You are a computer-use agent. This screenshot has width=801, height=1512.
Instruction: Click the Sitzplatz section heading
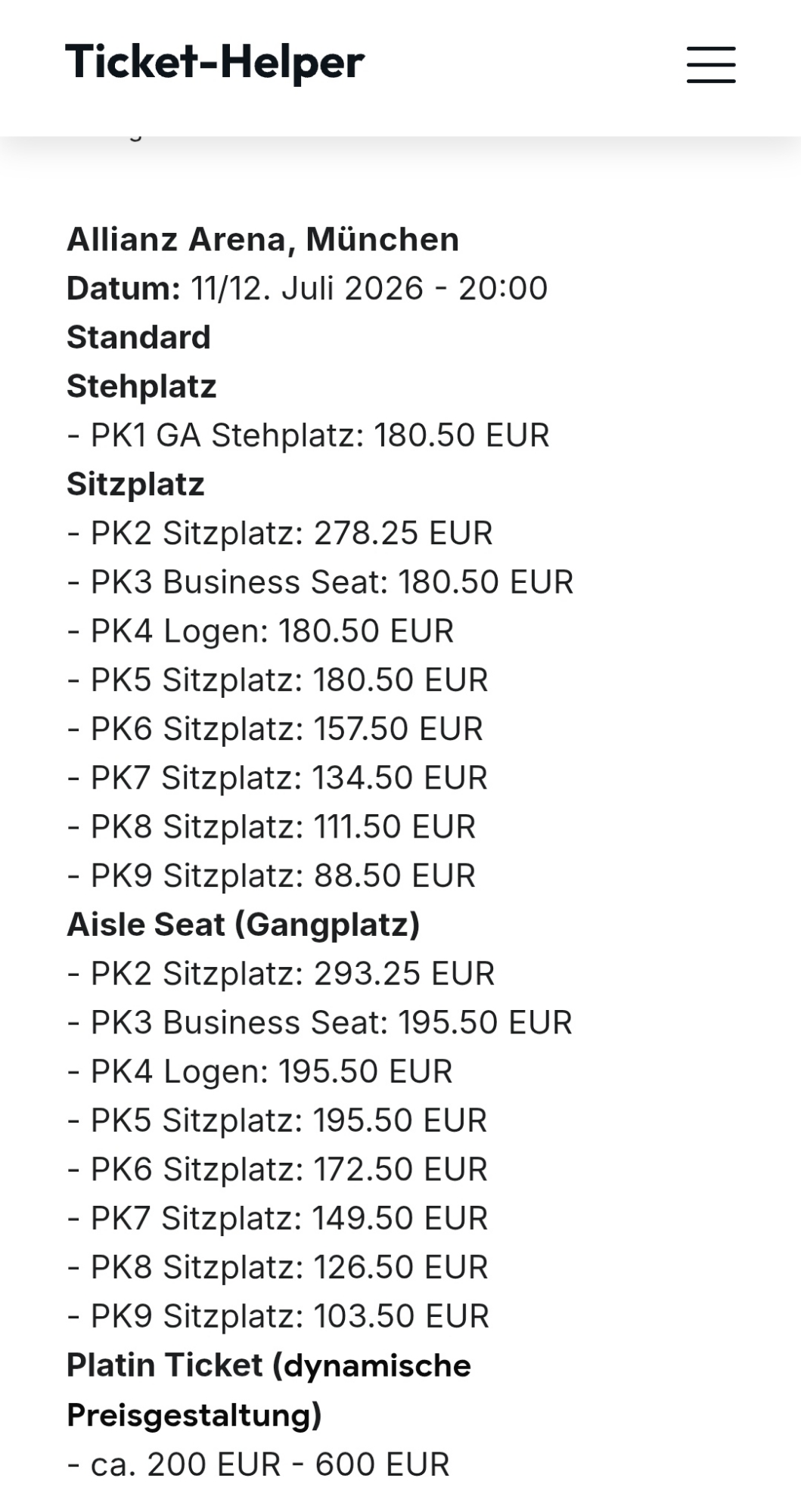135,484
